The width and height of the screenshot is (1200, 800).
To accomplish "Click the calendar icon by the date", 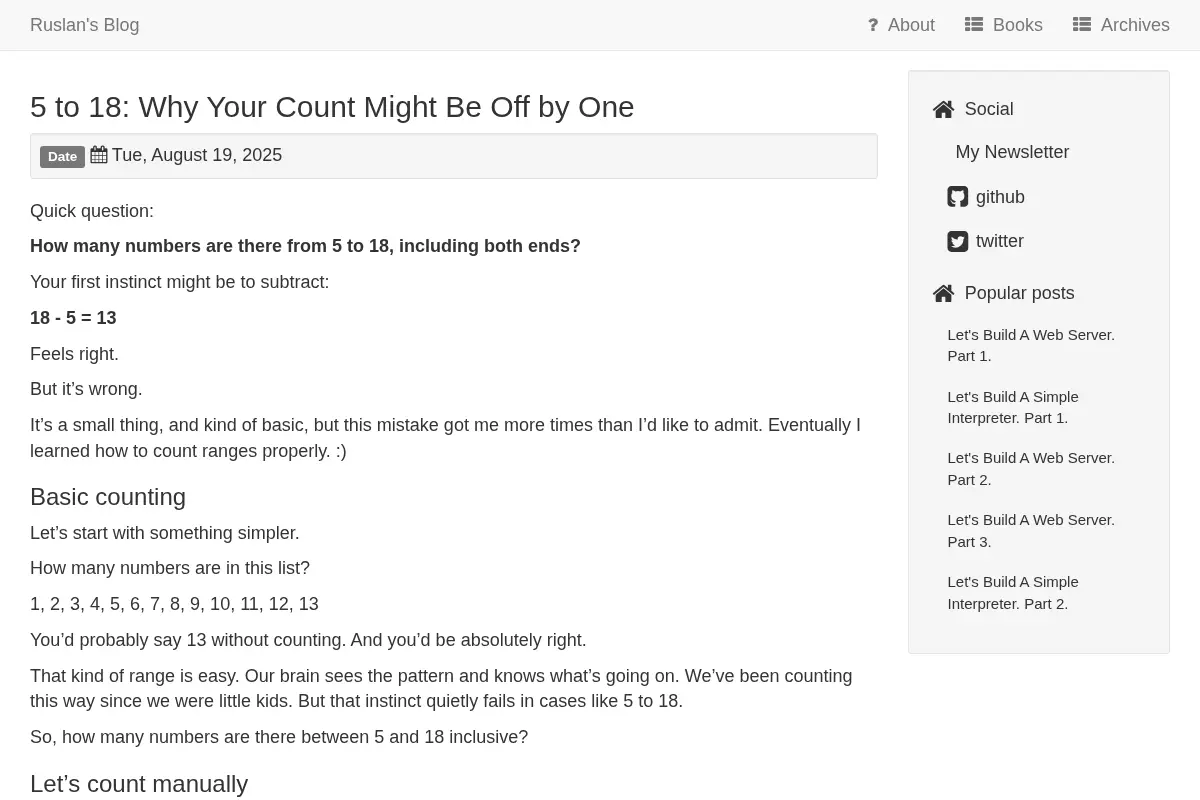I will click(x=99, y=155).
